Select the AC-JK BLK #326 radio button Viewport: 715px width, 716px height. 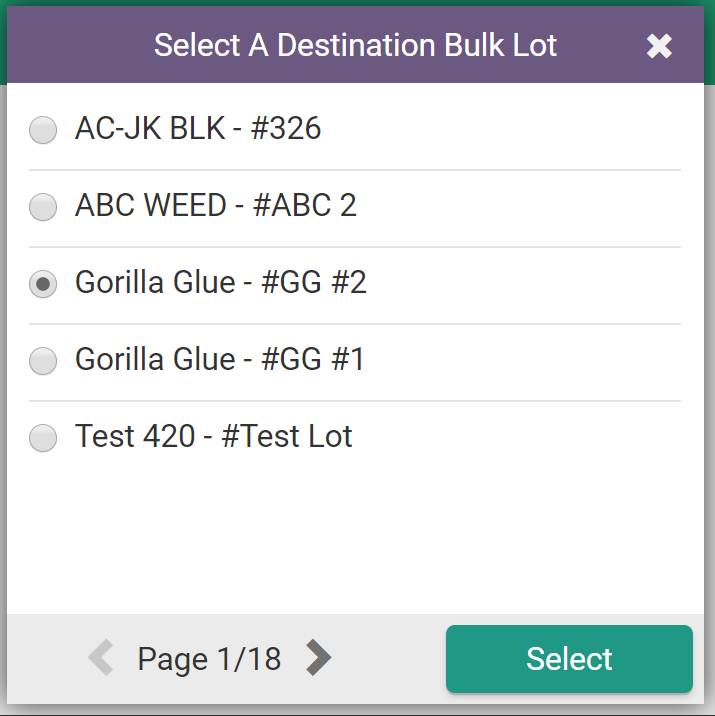43,130
